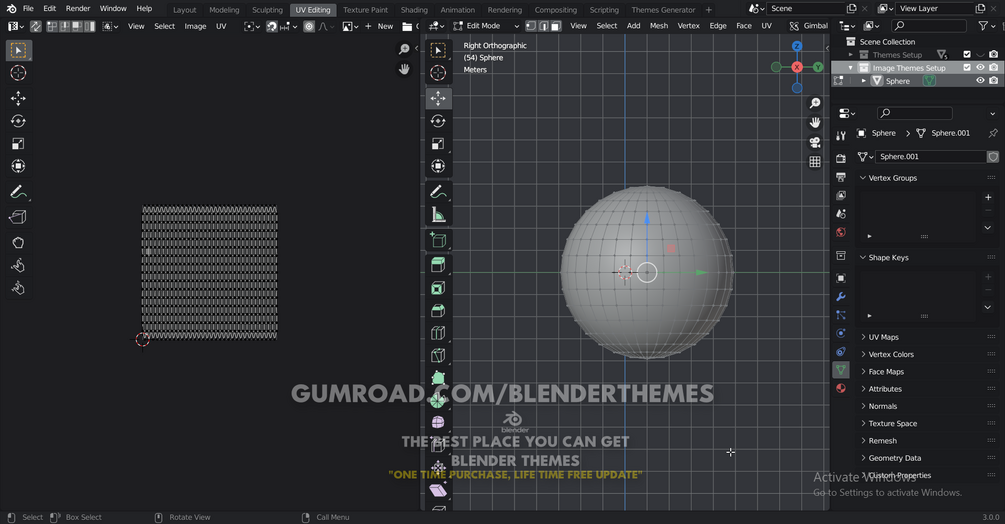This screenshot has height=524, width=1005.
Task: Add a vertex group with plus button
Action: pyautogui.click(x=988, y=197)
